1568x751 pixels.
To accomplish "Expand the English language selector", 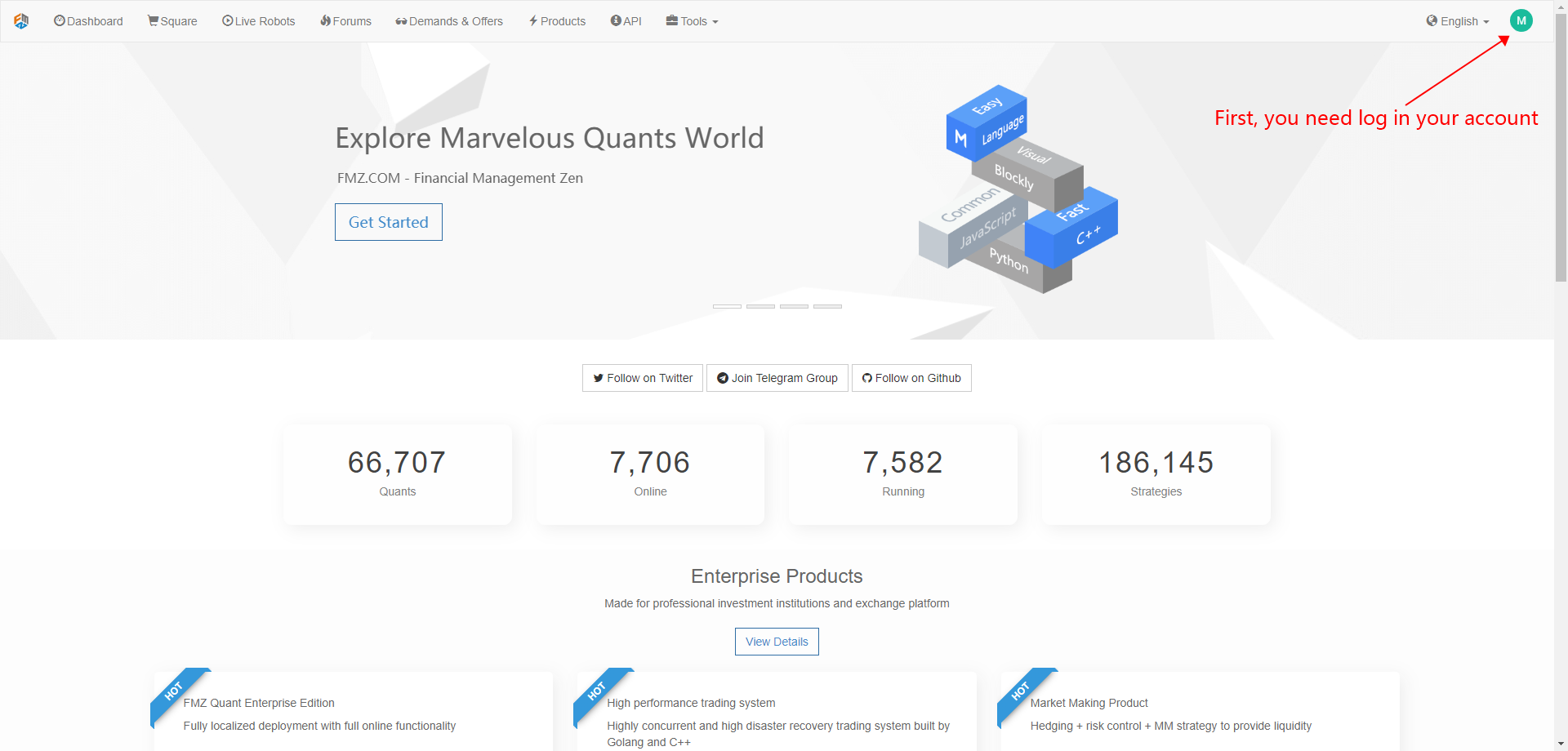I will coord(1458,21).
